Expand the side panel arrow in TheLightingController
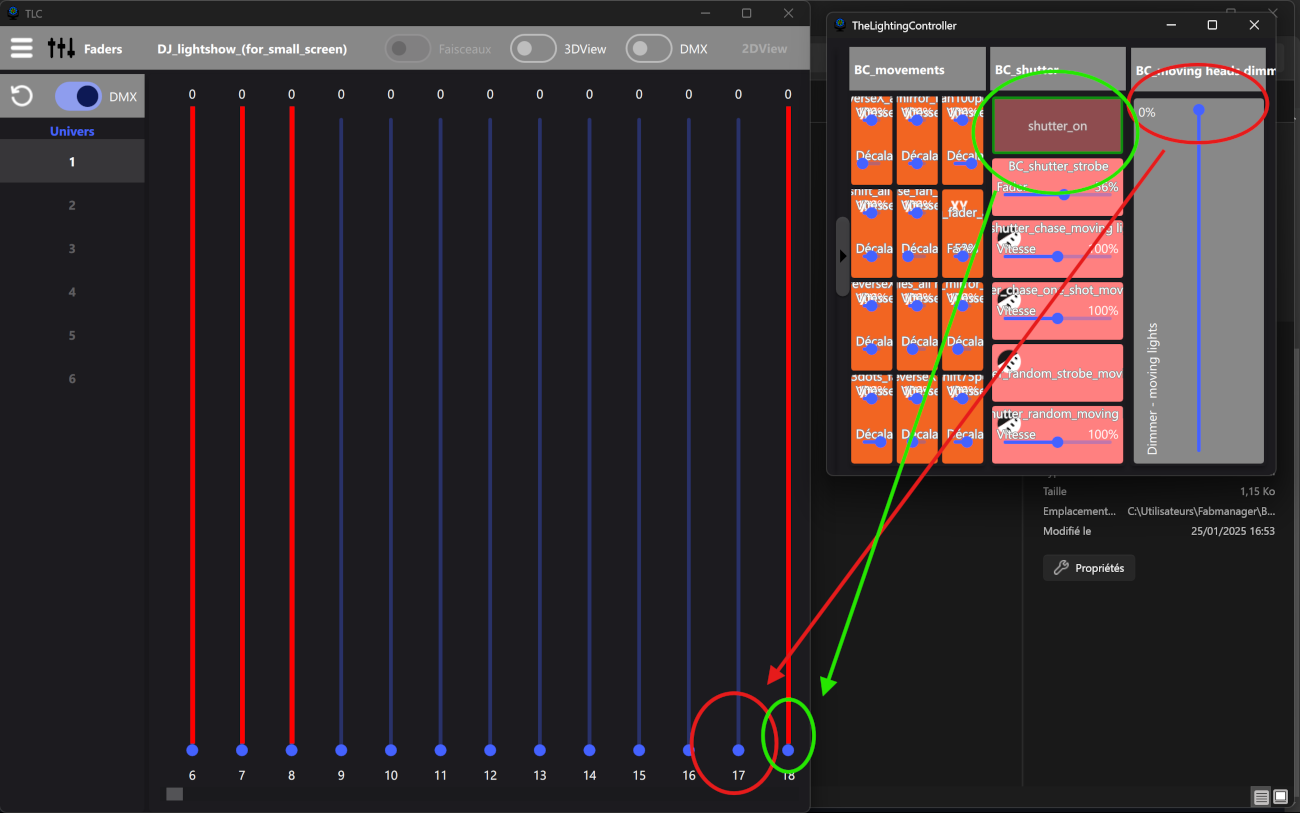The width and height of the screenshot is (1300, 813). tap(842, 256)
